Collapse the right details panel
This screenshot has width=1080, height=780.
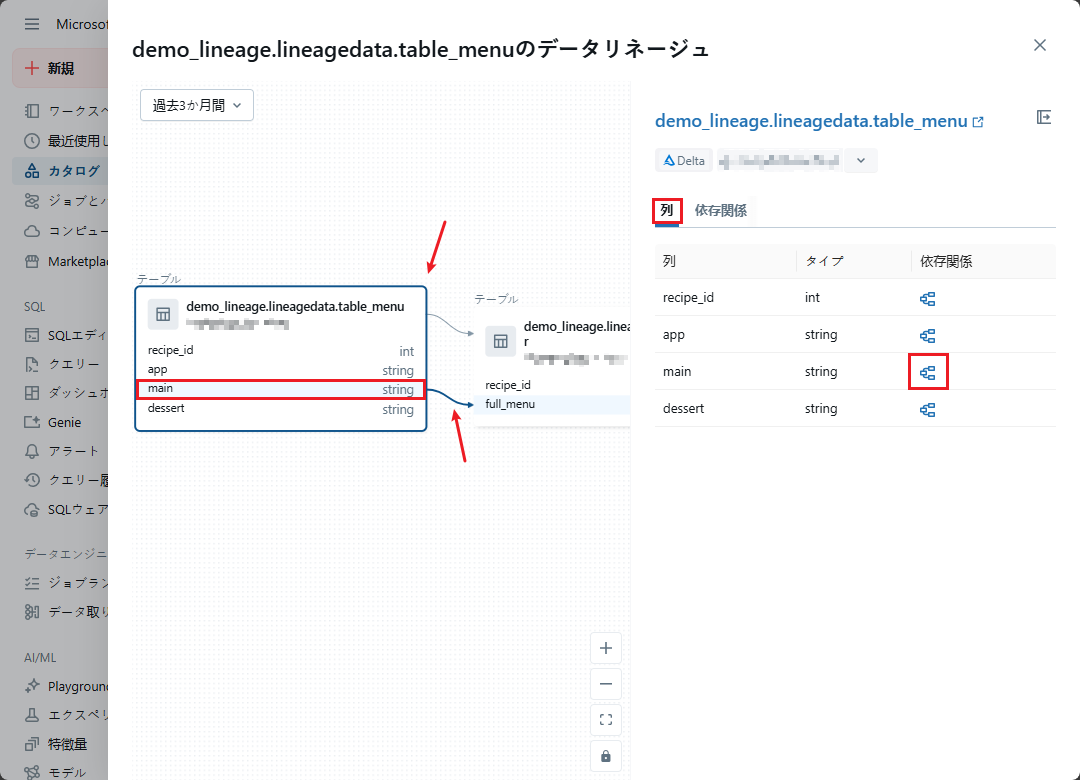(1044, 118)
